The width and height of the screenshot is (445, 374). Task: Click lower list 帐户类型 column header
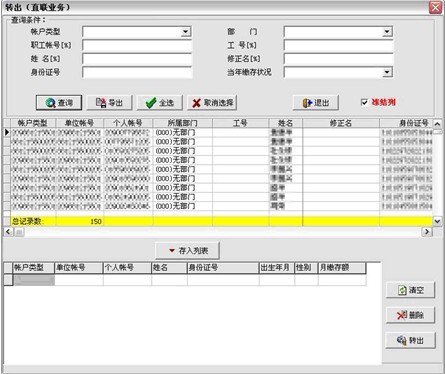pyautogui.click(x=33, y=268)
